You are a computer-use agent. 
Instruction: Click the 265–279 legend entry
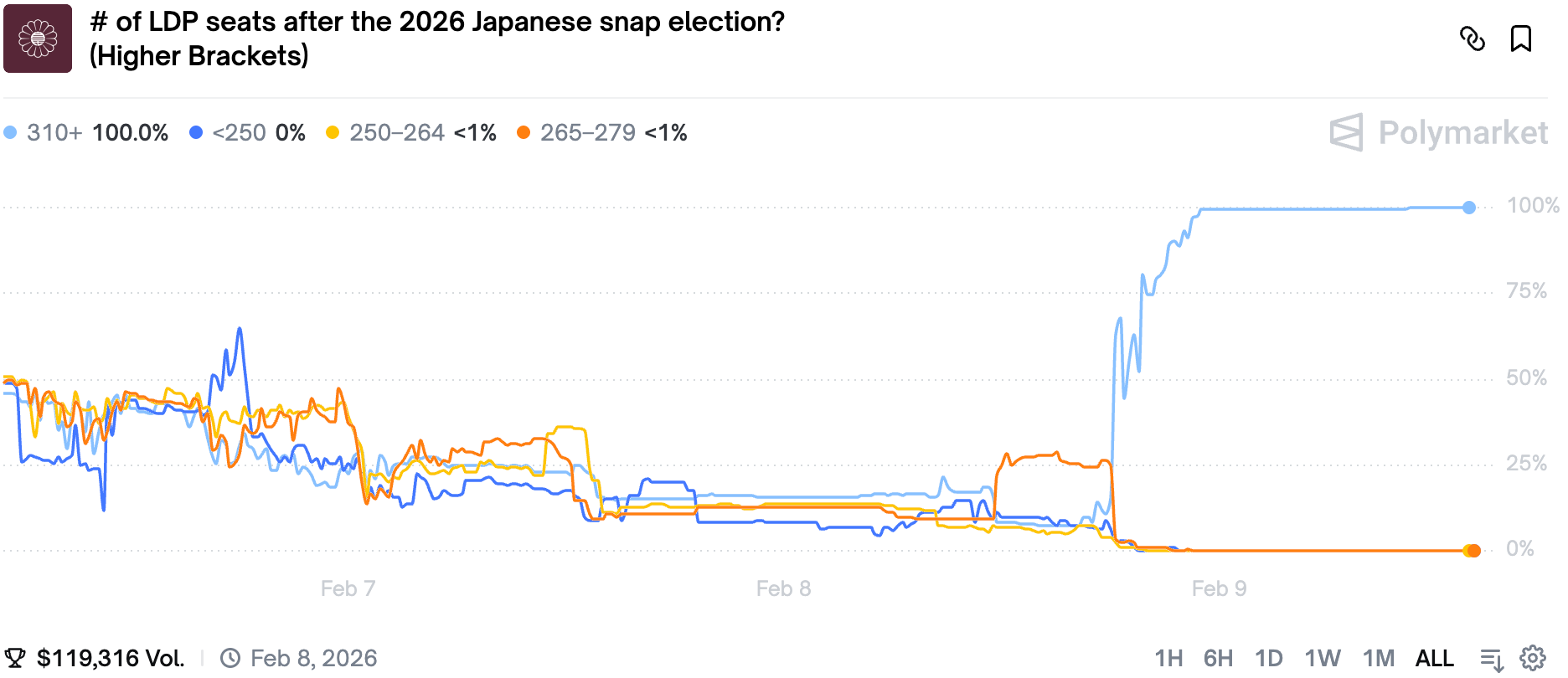coord(601,132)
